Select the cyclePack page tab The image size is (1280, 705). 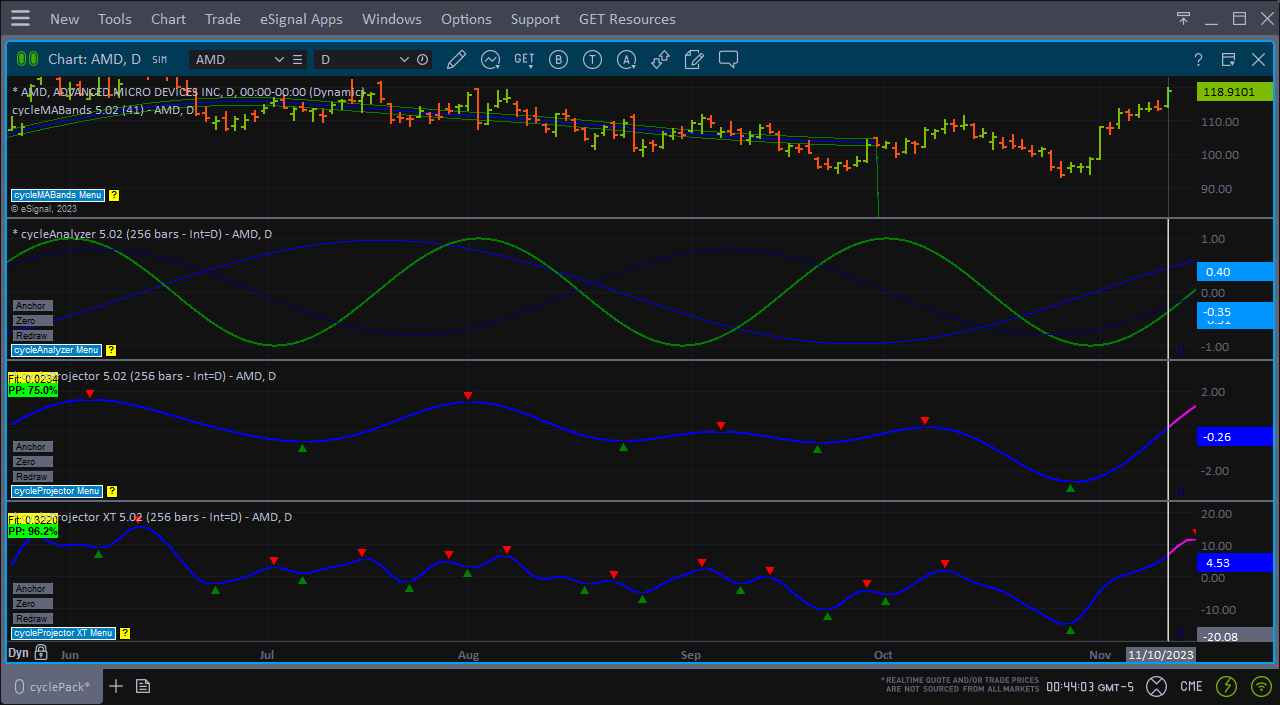(52, 686)
